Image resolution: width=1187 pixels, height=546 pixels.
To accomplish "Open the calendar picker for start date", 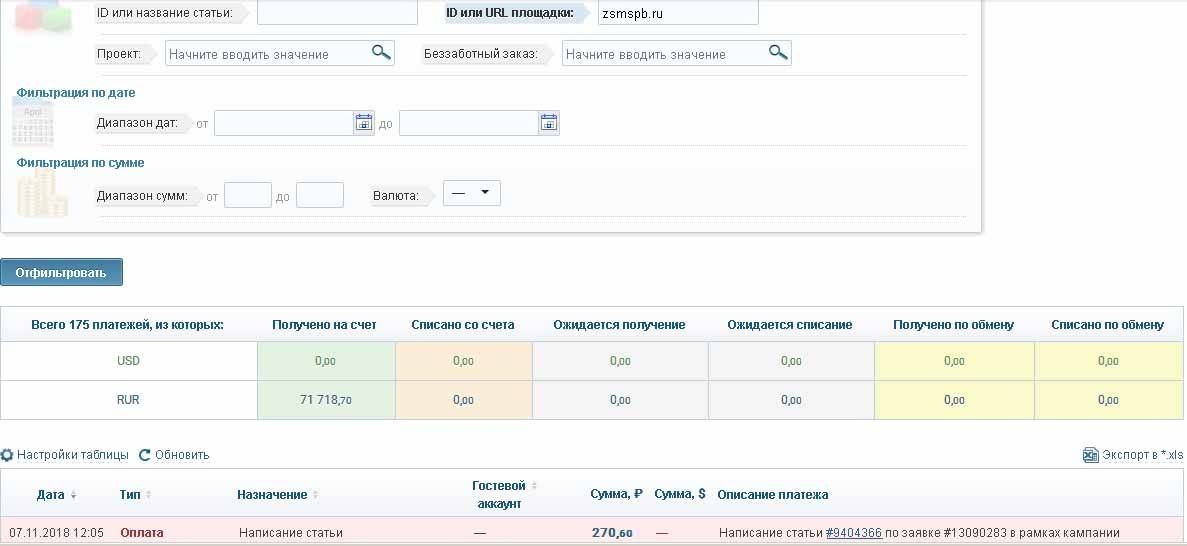I will click(363, 123).
